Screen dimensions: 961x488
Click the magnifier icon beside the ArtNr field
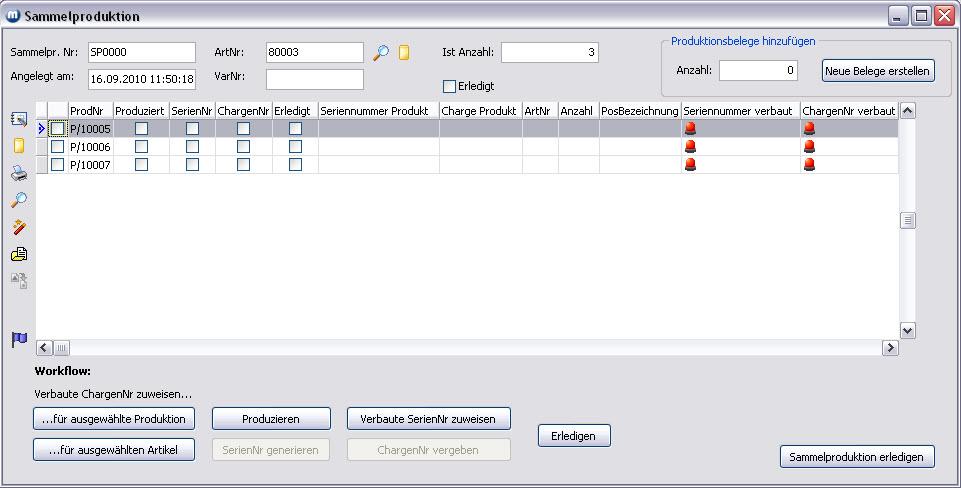pyautogui.click(x=380, y=53)
